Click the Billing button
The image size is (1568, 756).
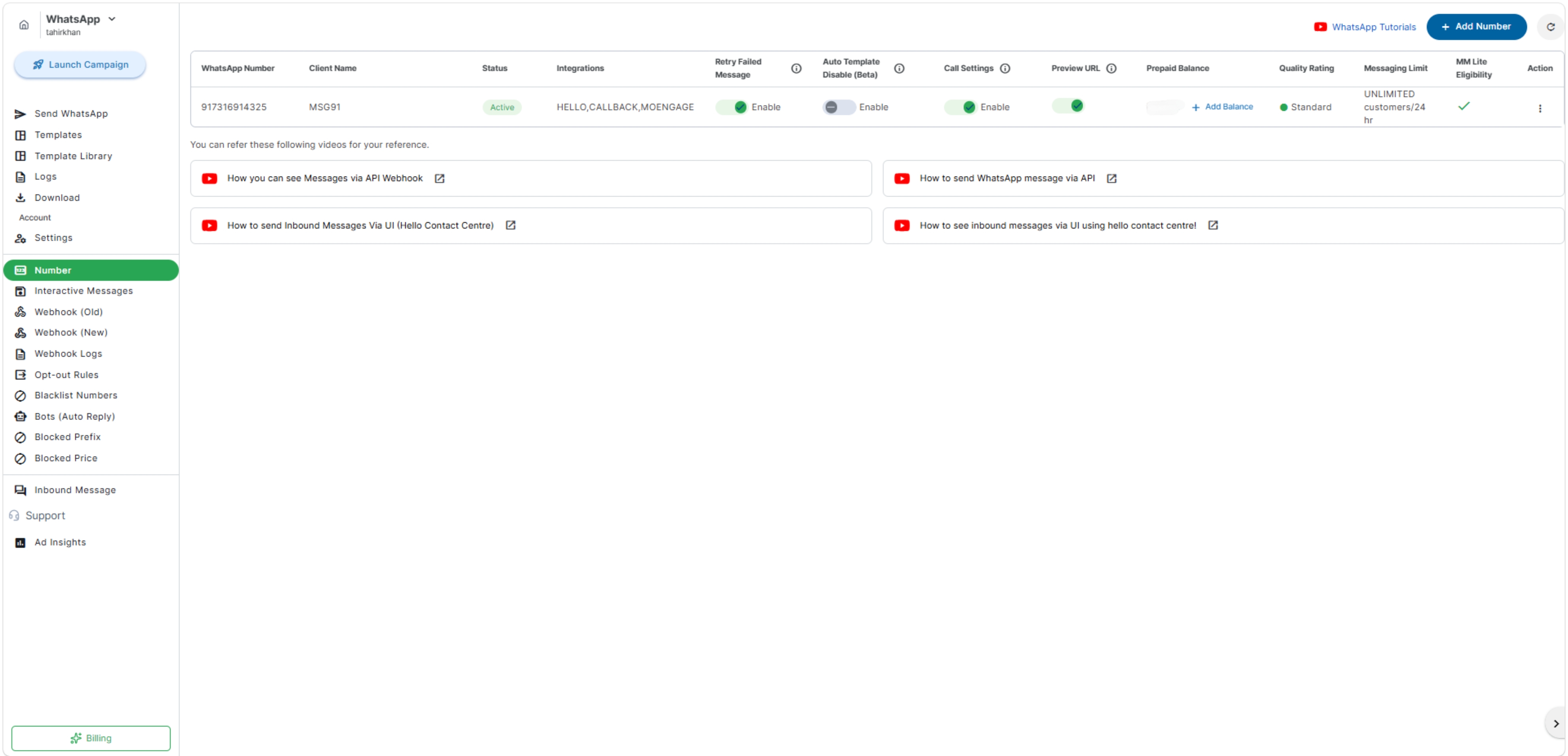point(91,738)
